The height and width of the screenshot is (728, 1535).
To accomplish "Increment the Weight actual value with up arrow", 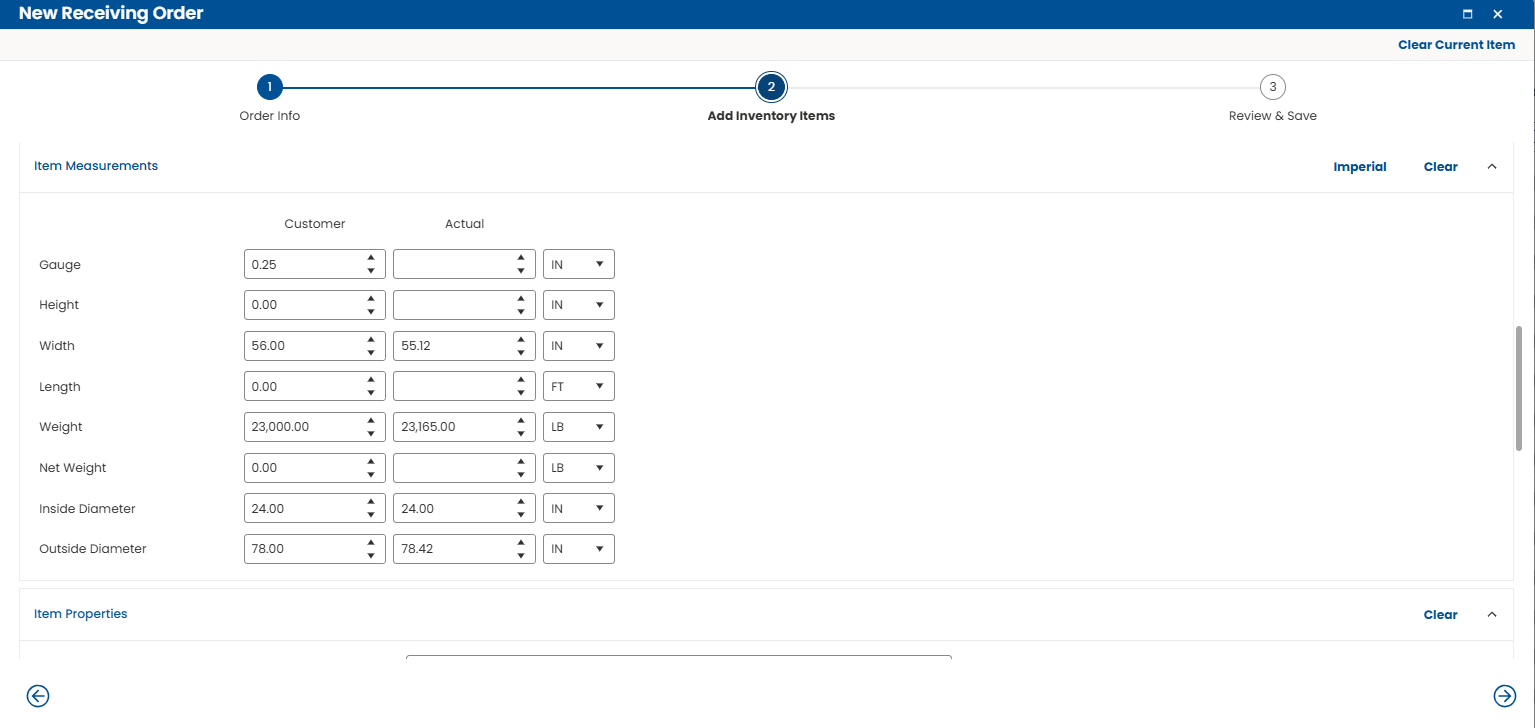I will click(520, 420).
